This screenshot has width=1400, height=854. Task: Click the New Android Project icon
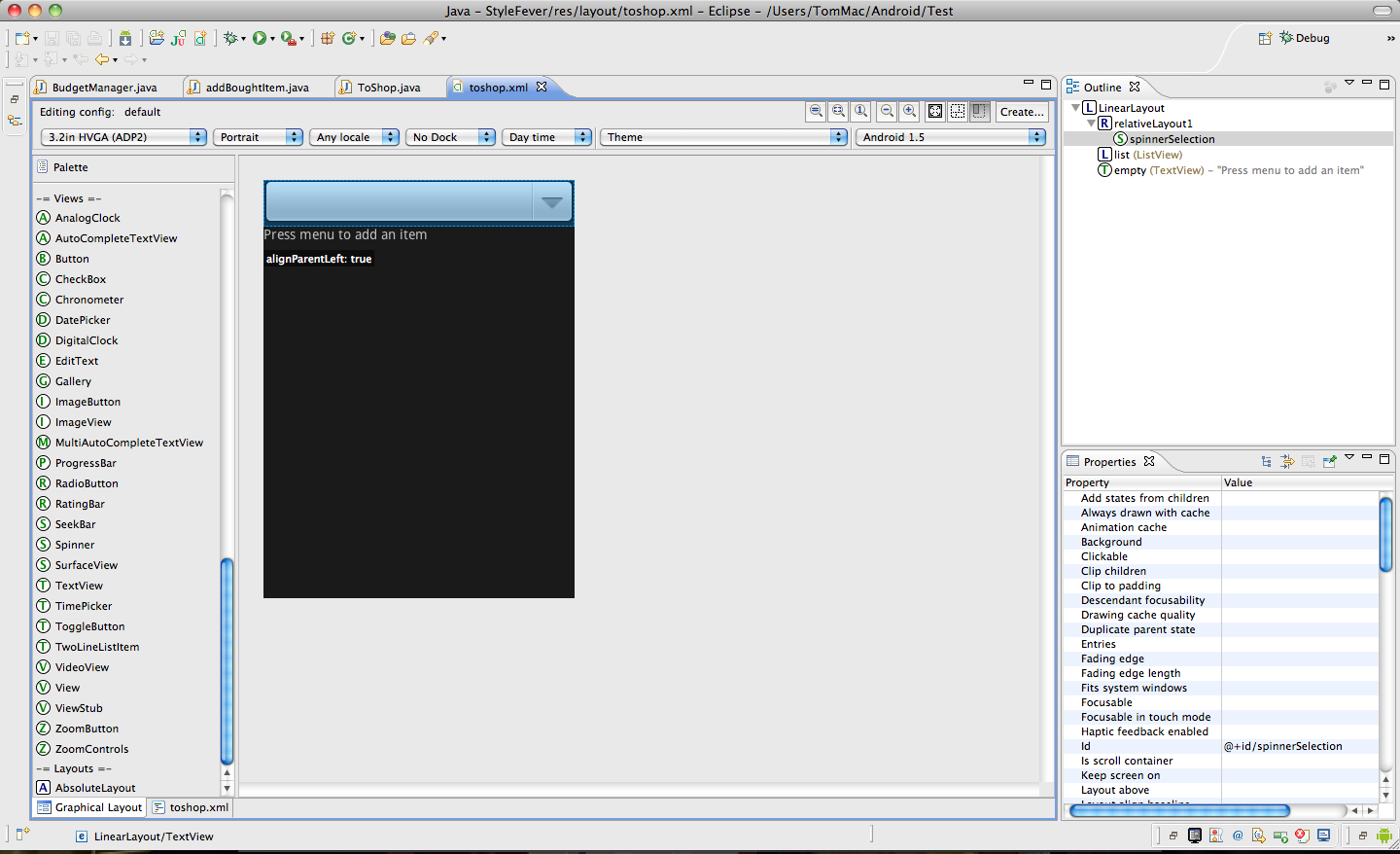coord(157,38)
